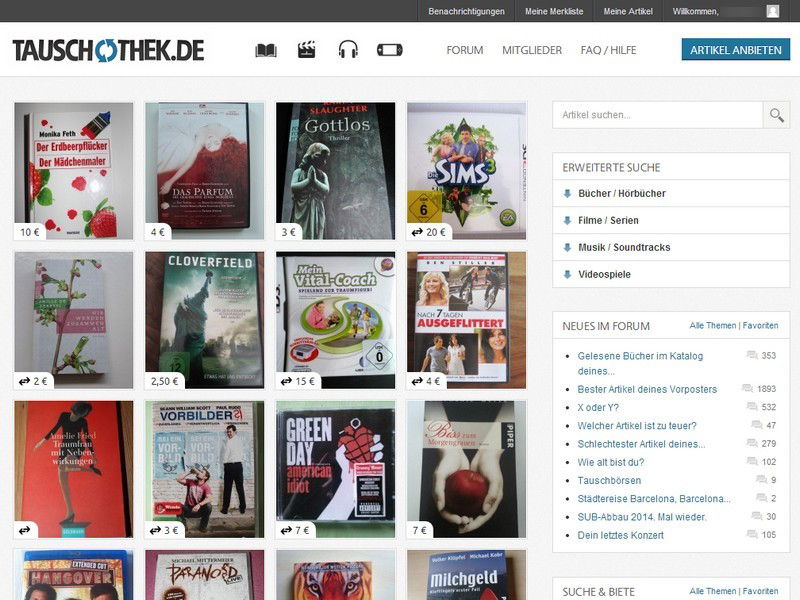800x600 pixels.
Task: Open thread Welcher Artikel ist zu teuer?
Action: [637, 426]
